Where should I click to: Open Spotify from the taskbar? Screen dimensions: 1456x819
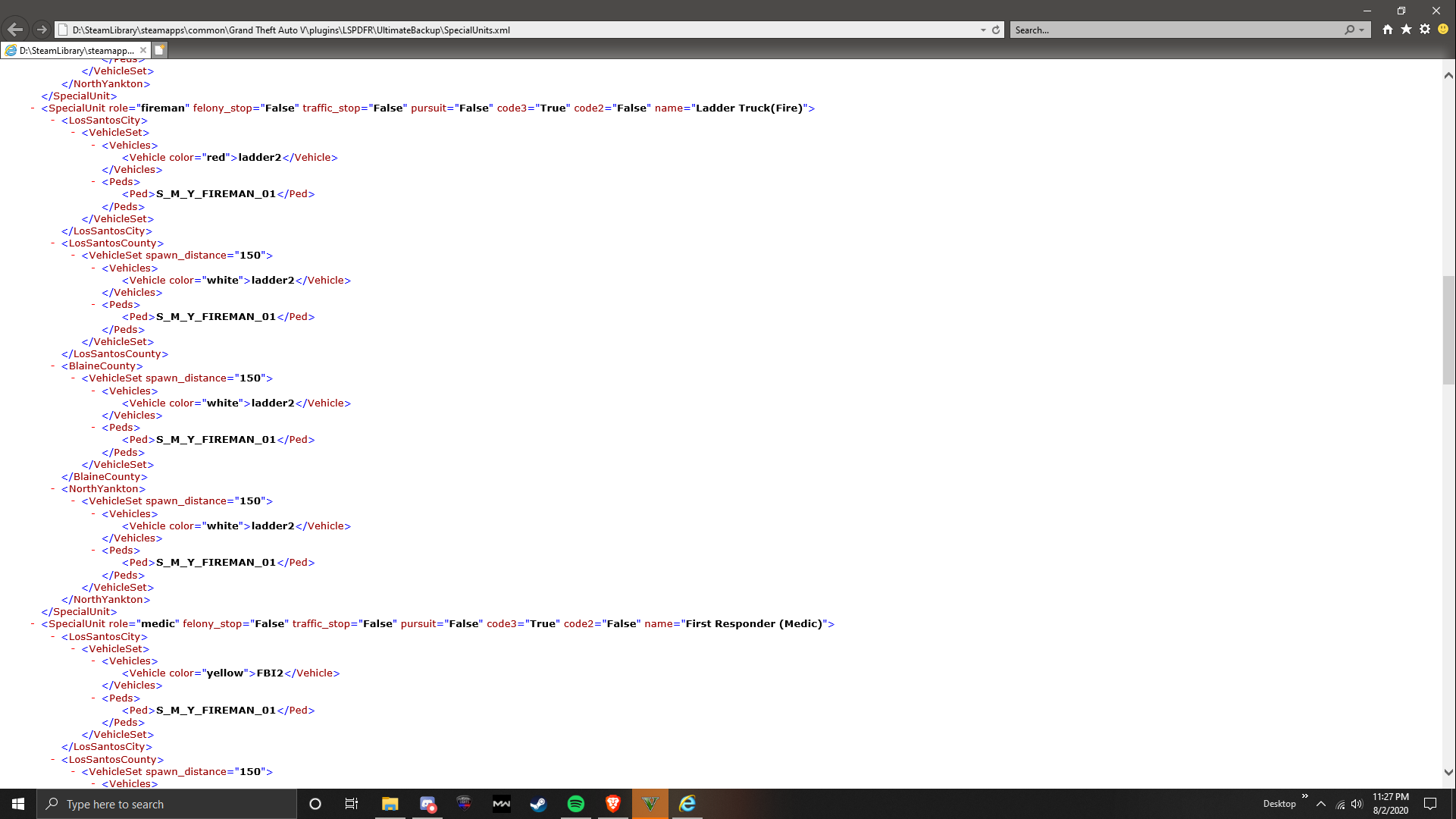tap(575, 804)
